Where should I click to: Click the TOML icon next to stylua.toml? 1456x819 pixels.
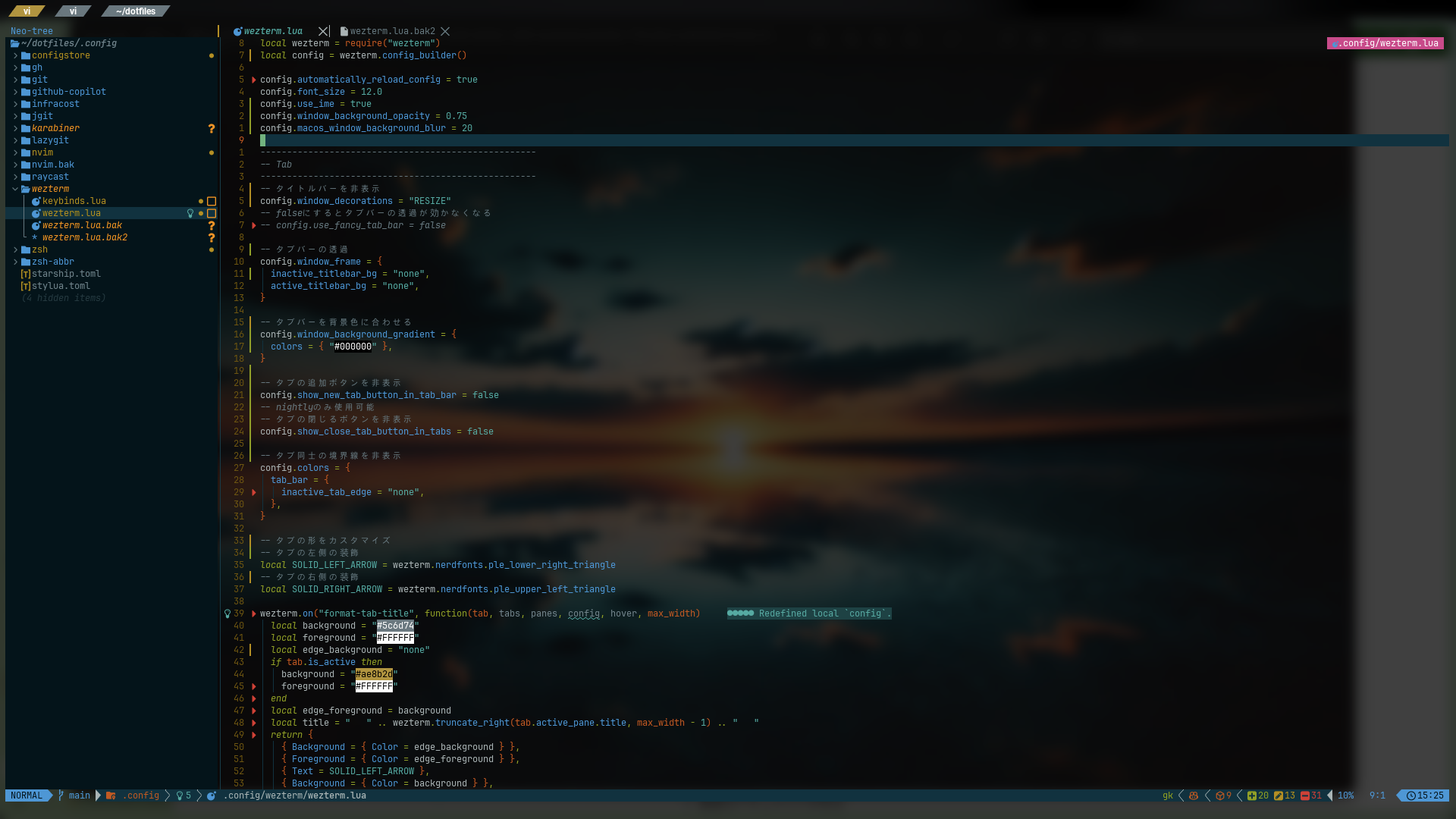pos(26,286)
